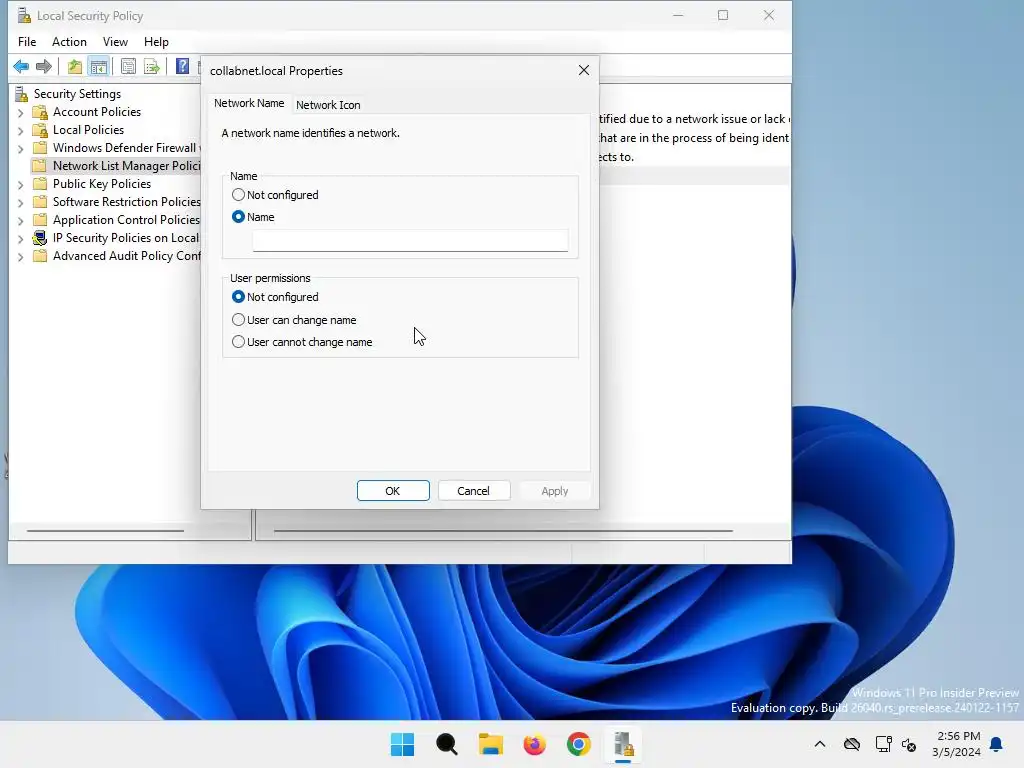
Task: Select Not configured under Name group
Action: tap(238, 195)
